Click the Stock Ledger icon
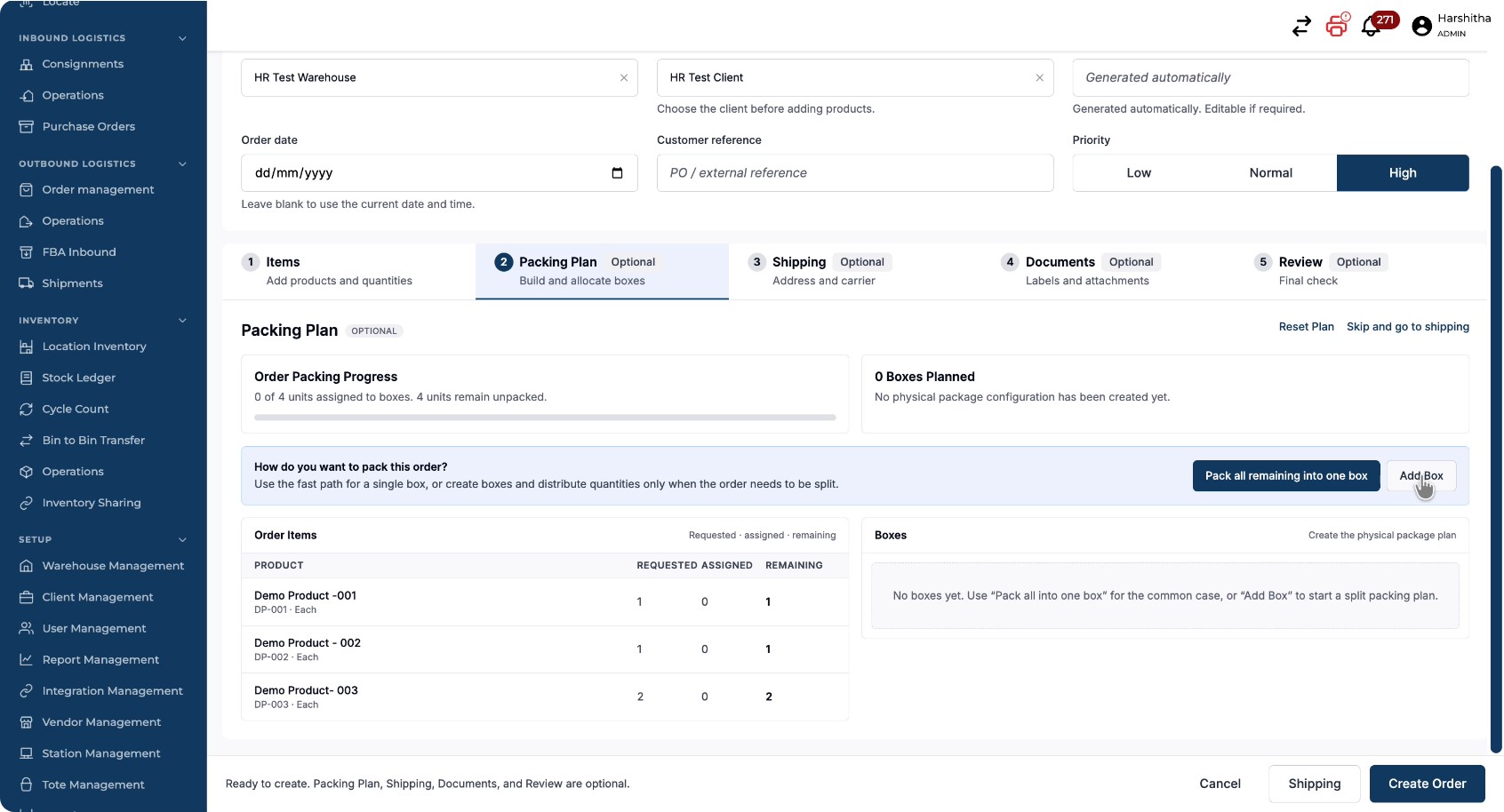Screen dimensions: 1504x812 click(27, 378)
